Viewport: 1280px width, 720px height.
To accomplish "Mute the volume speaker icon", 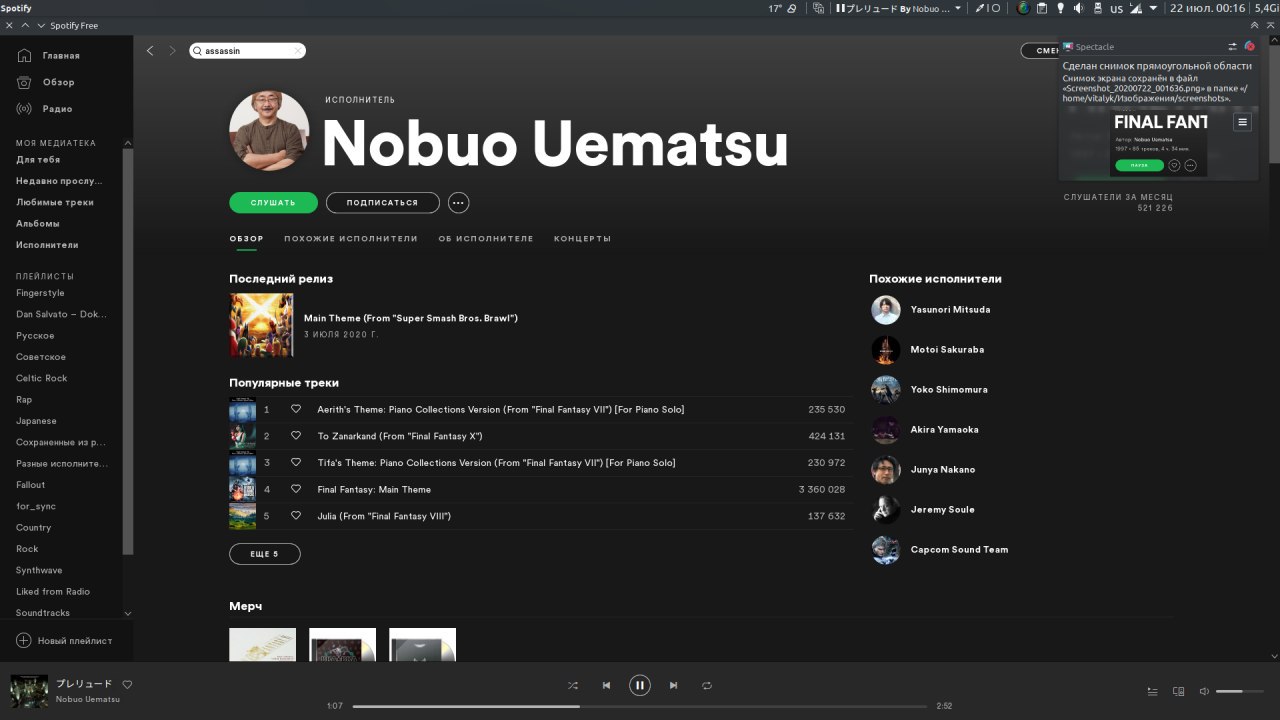I will click(x=1204, y=691).
